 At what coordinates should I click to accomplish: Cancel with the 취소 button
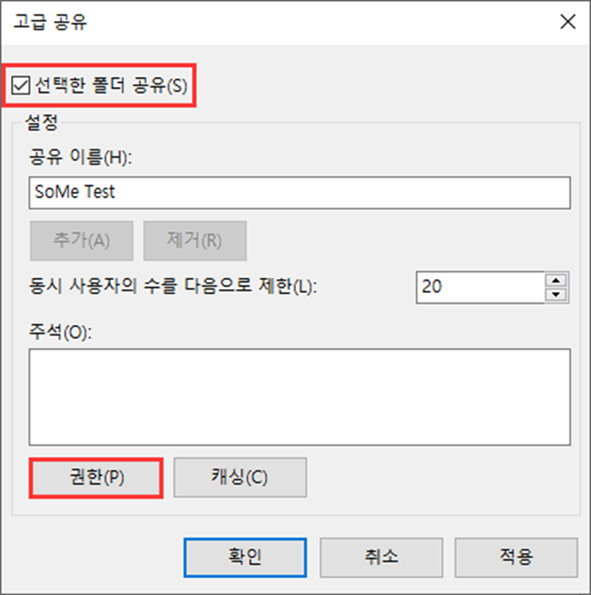pos(381,557)
